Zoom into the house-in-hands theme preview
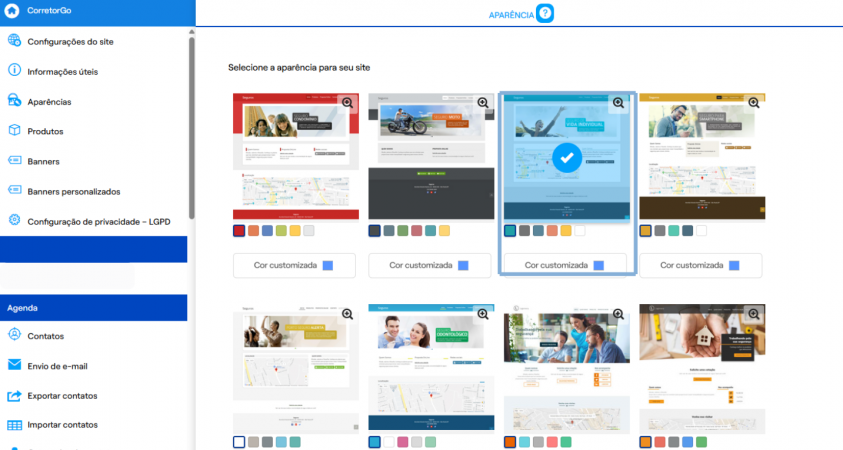The height and width of the screenshot is (450, 843). (x=754, y=315)
